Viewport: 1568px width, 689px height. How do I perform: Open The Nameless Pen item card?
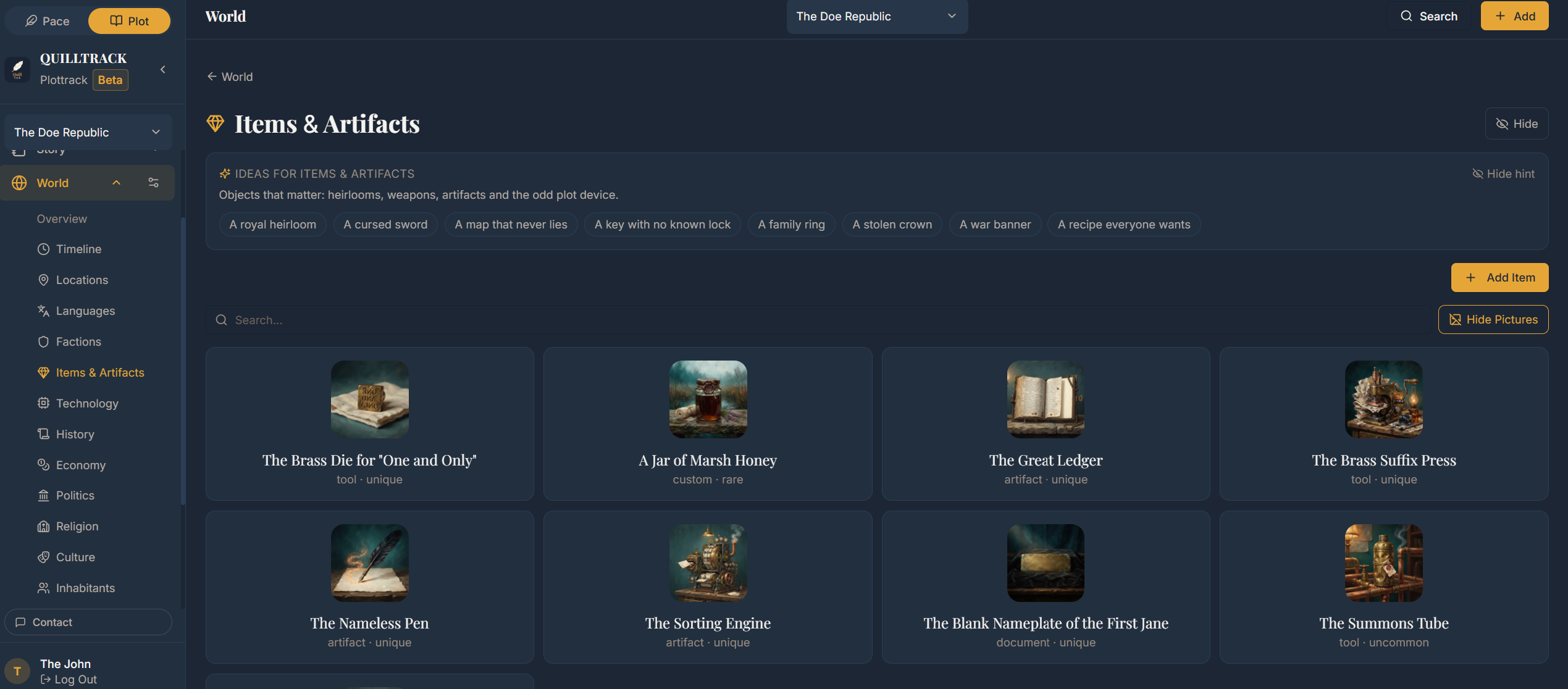pos(369,587)
